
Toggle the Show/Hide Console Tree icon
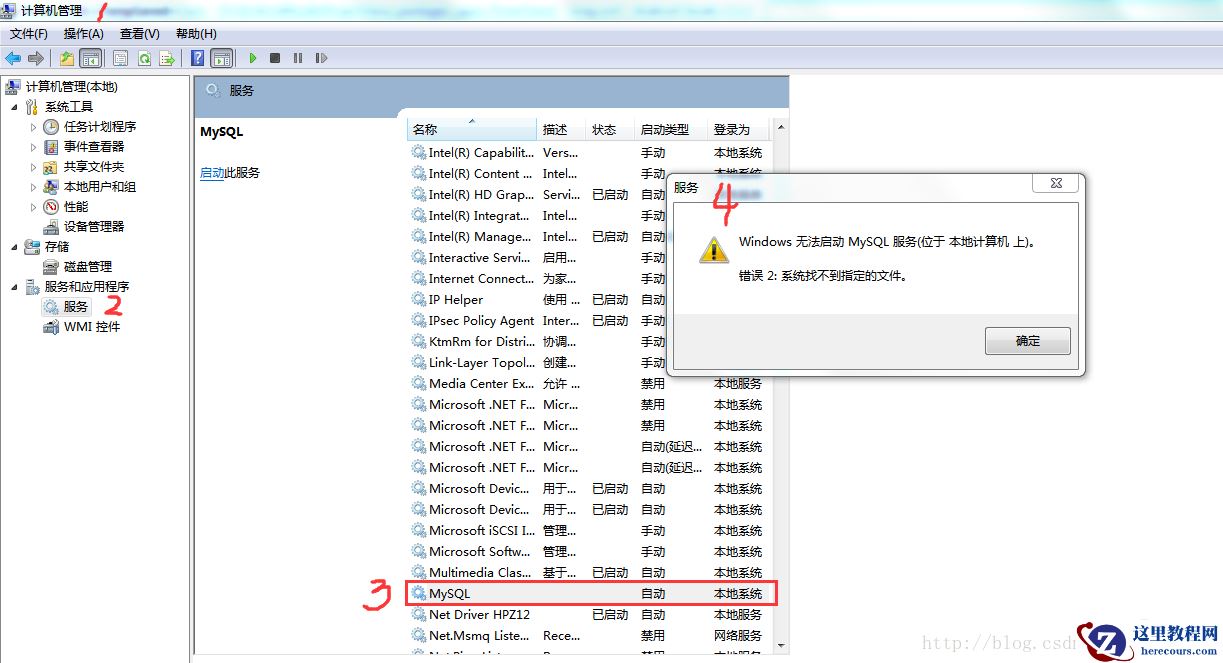(90, 58)
